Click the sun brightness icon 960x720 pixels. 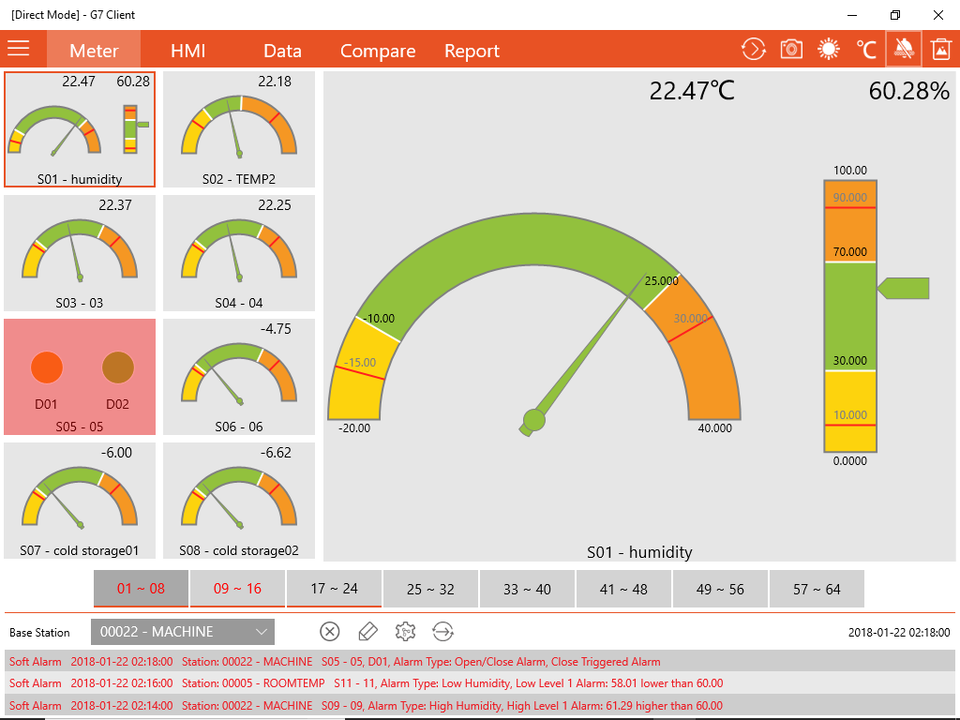coord(829,49)
